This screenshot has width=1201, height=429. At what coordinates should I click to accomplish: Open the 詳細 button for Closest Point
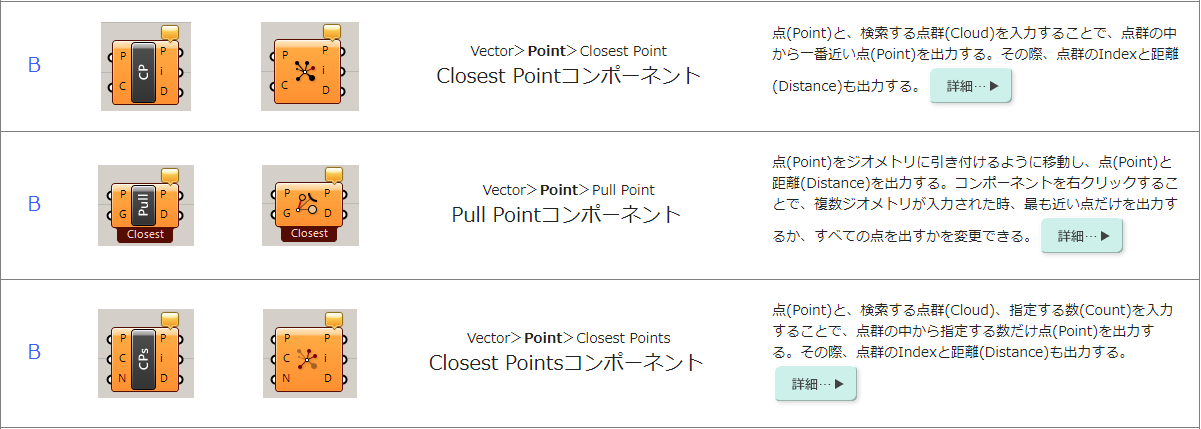pyautogui.click(x=971, y=86)
